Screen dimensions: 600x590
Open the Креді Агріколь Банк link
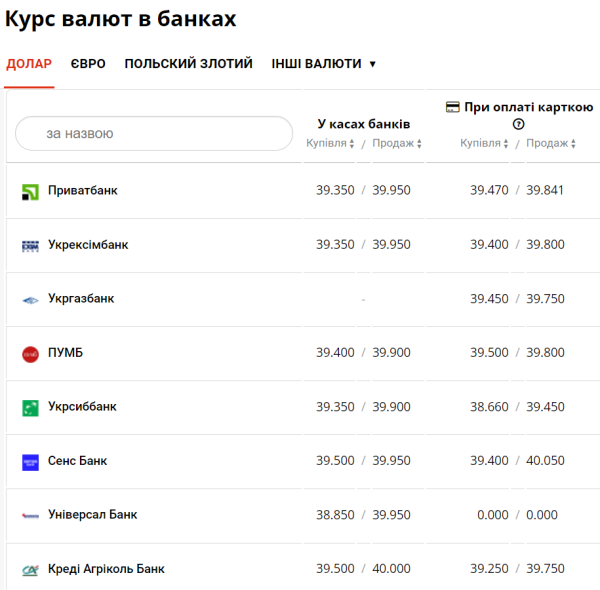tap(106, 569)
